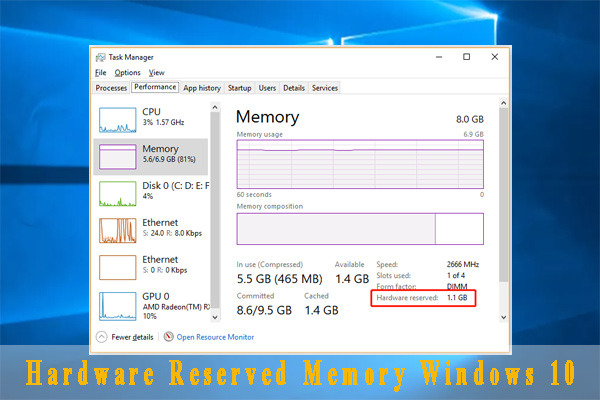The width and height of the screenshot is (600, 400).
Task: Click the Fewer details chevron icon
Action: coord(101,337)
